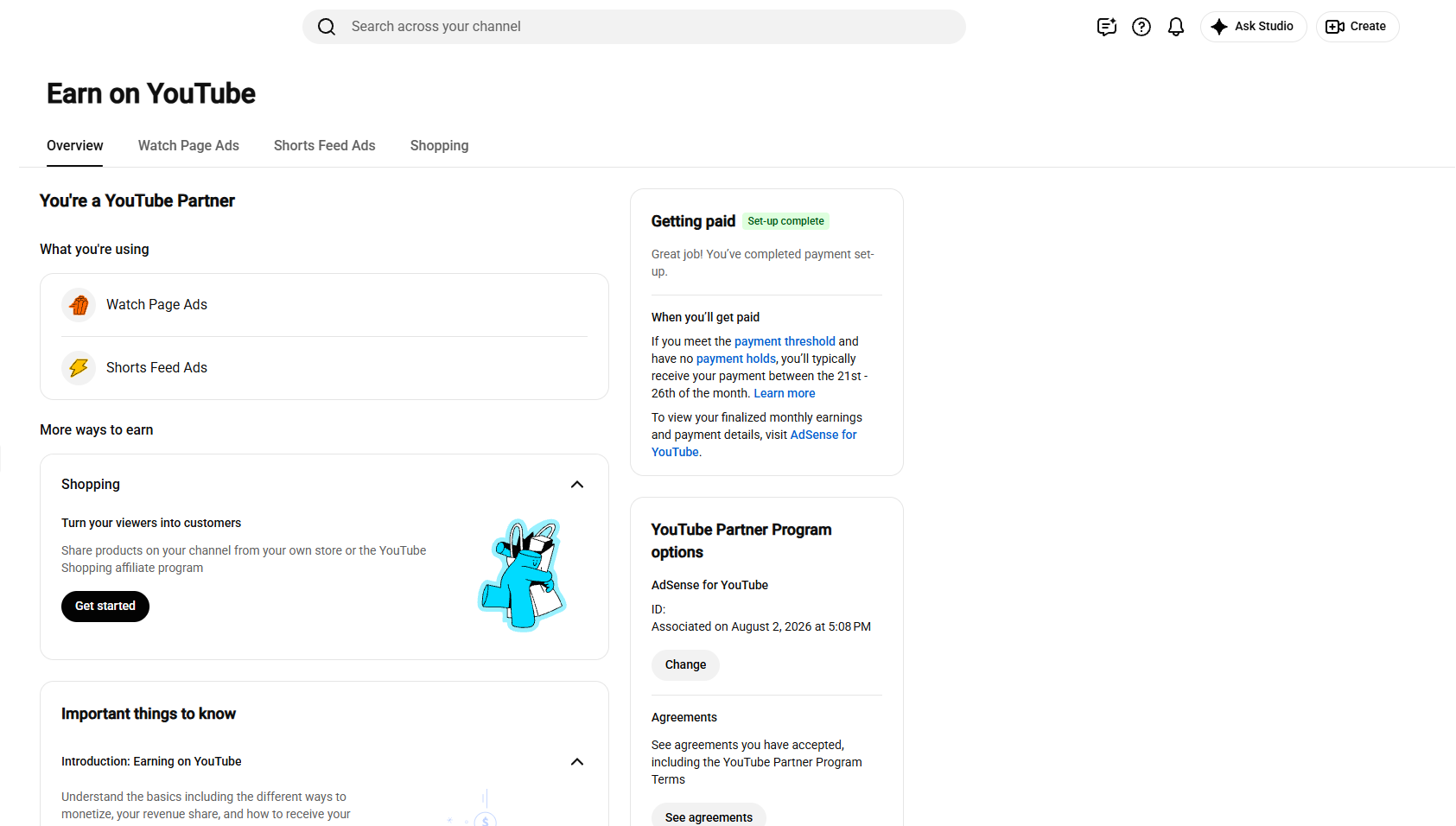This screenshot has height=826, width=1456.
Task: Click the Change AdSense button
Action: click(x=685, y=665)
